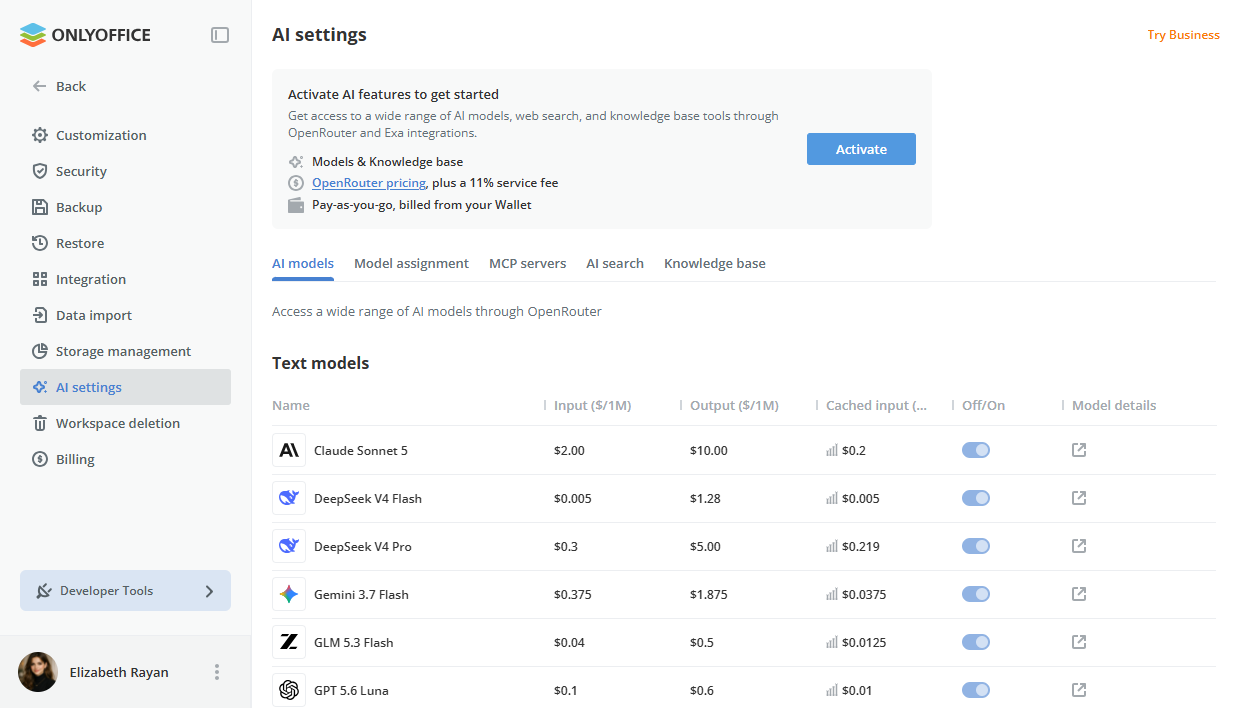Click the Input ($/1M) column header
1240x708 pixels.
[x=593, y=406]
